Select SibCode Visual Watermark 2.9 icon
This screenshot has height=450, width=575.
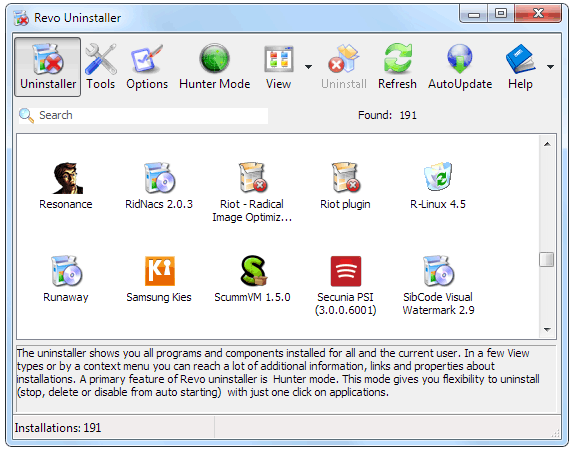[x=438, y=271]
